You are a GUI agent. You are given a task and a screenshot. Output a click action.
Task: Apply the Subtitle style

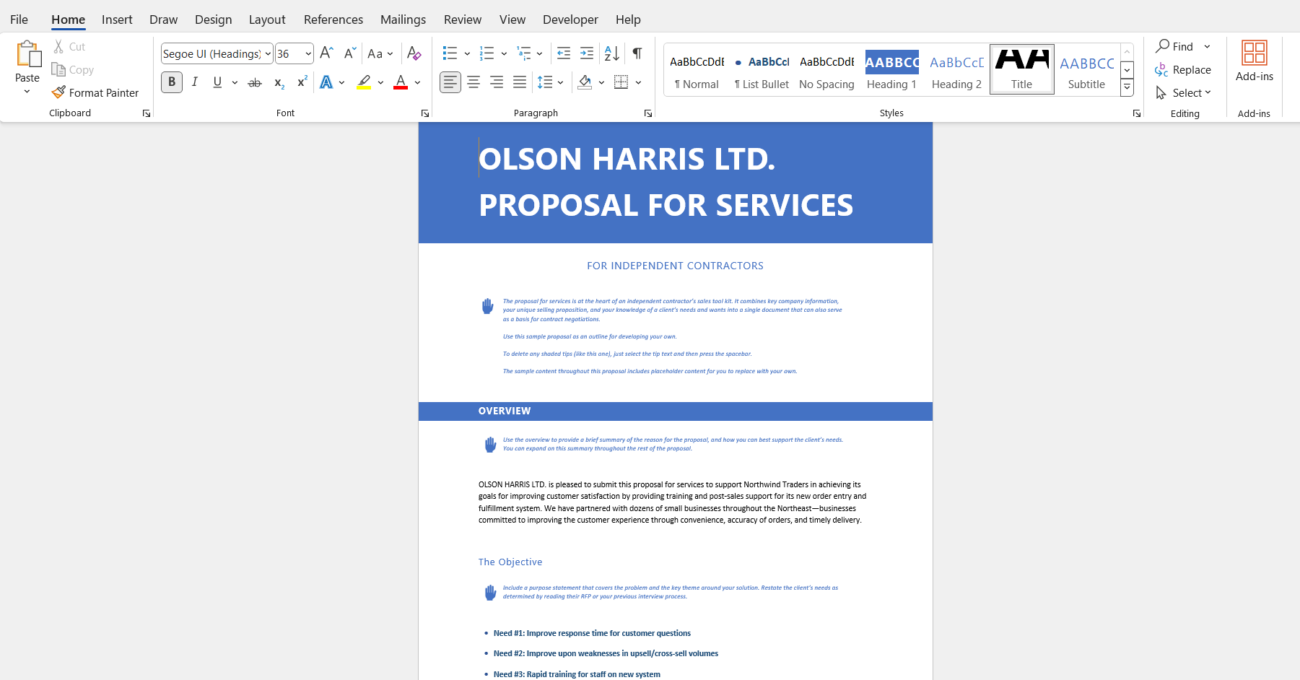[1087, 70]
